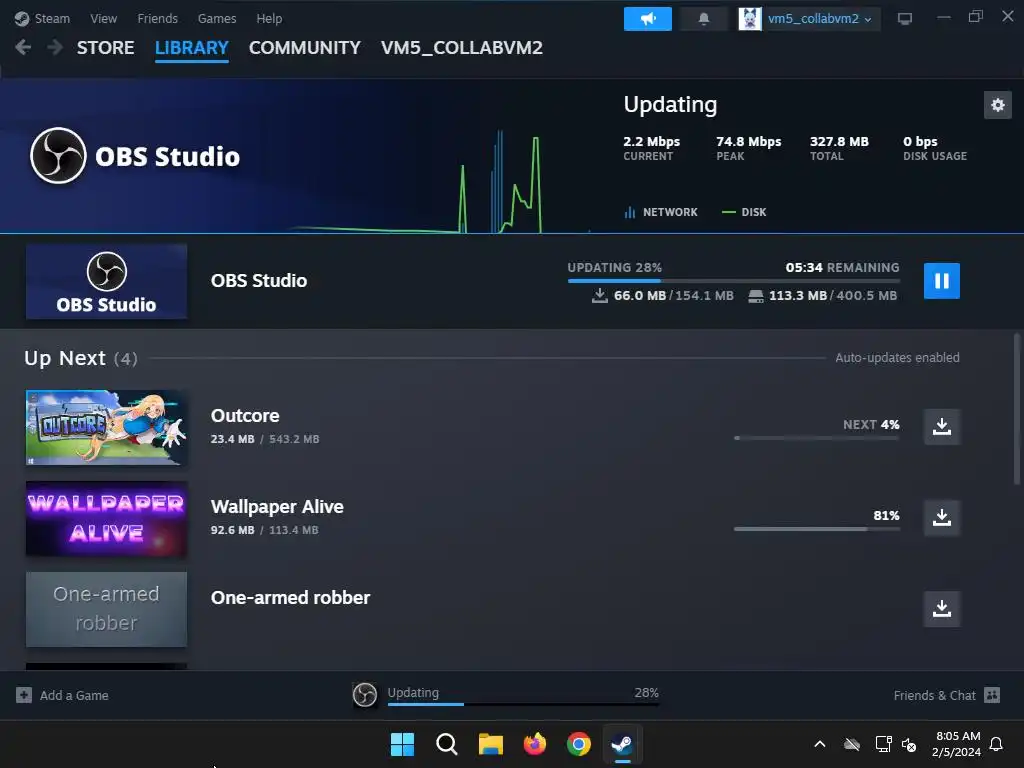This screenshot has height=768, width=1024.
Task: Click the Updating status in bottom bar
Action: tap(413, 692)
